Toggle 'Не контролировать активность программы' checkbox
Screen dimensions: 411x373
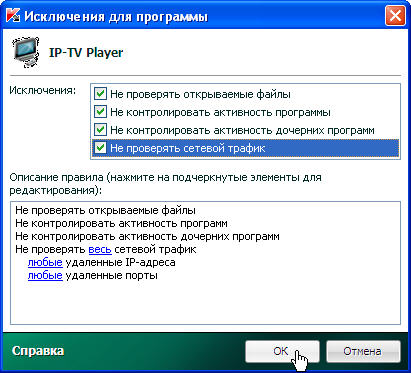click(100, 112)
